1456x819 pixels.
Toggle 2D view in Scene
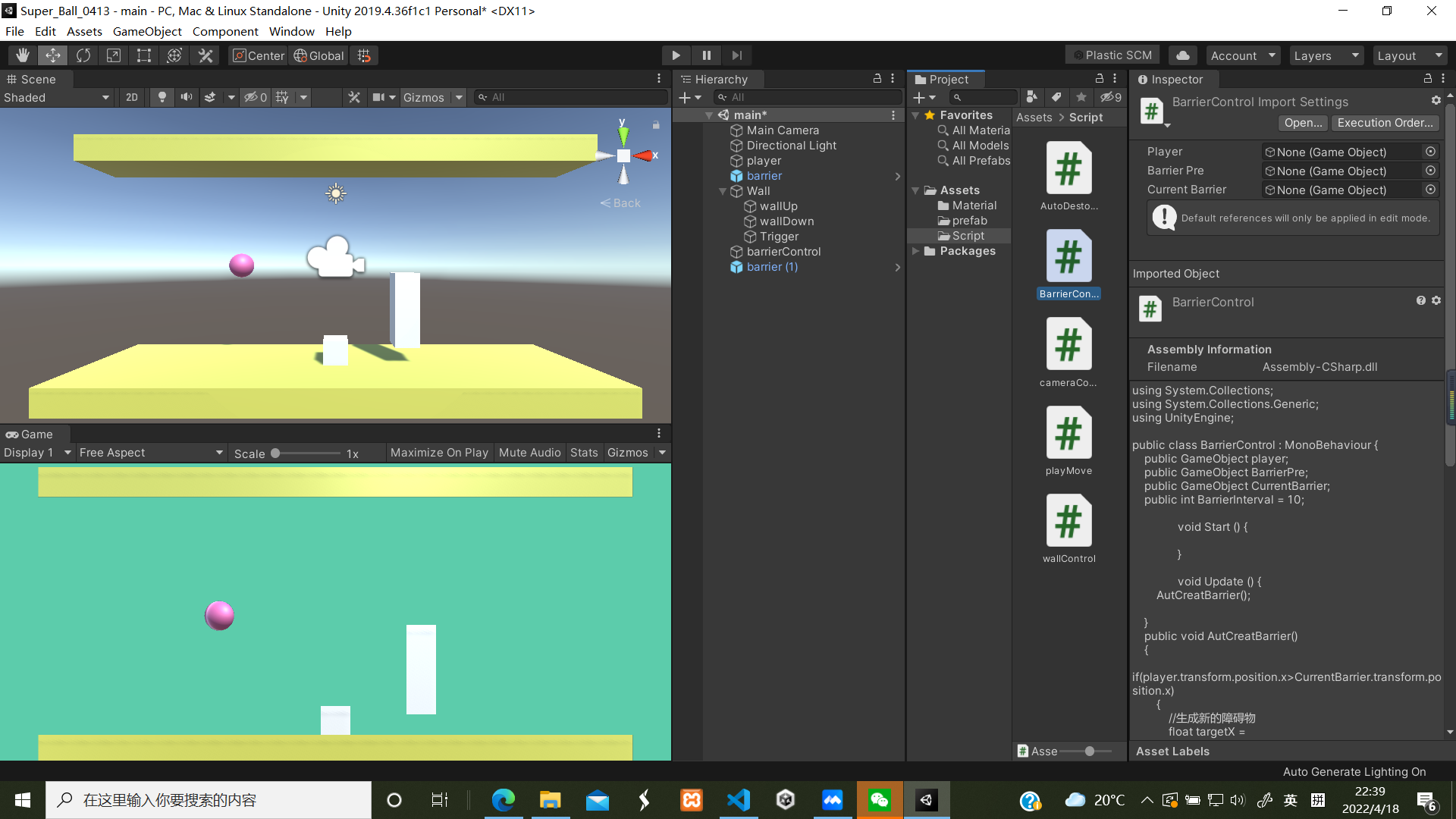132,97
